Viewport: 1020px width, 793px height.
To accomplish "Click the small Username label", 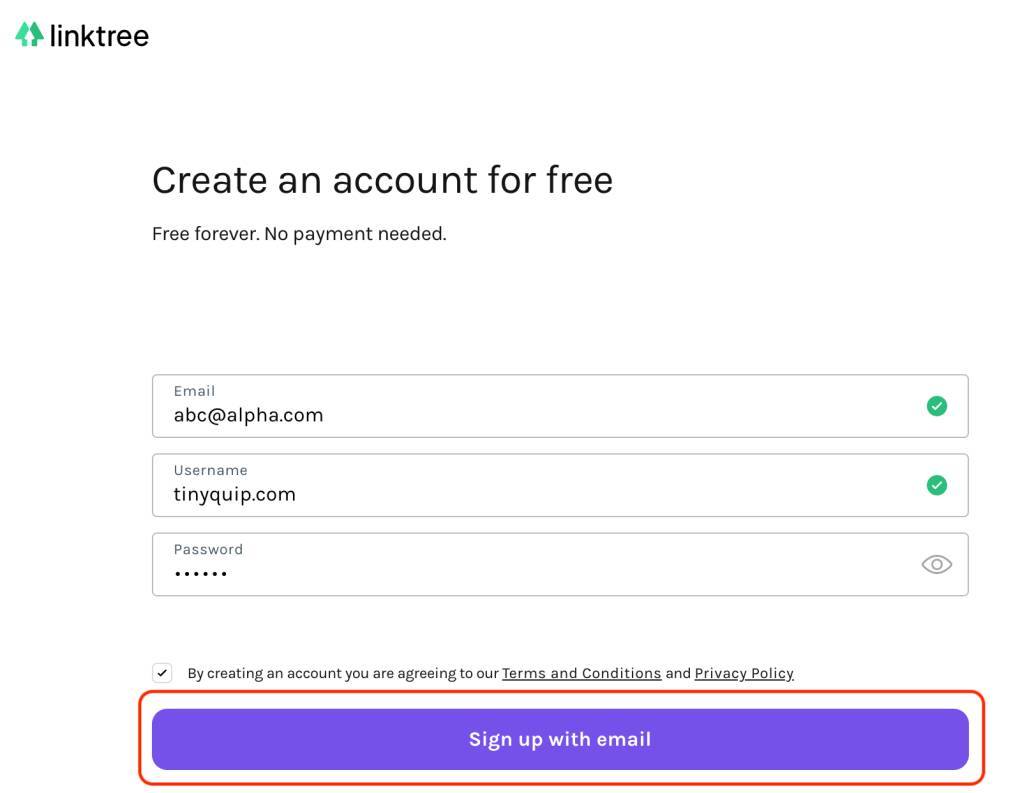I will tap(210, 470).
